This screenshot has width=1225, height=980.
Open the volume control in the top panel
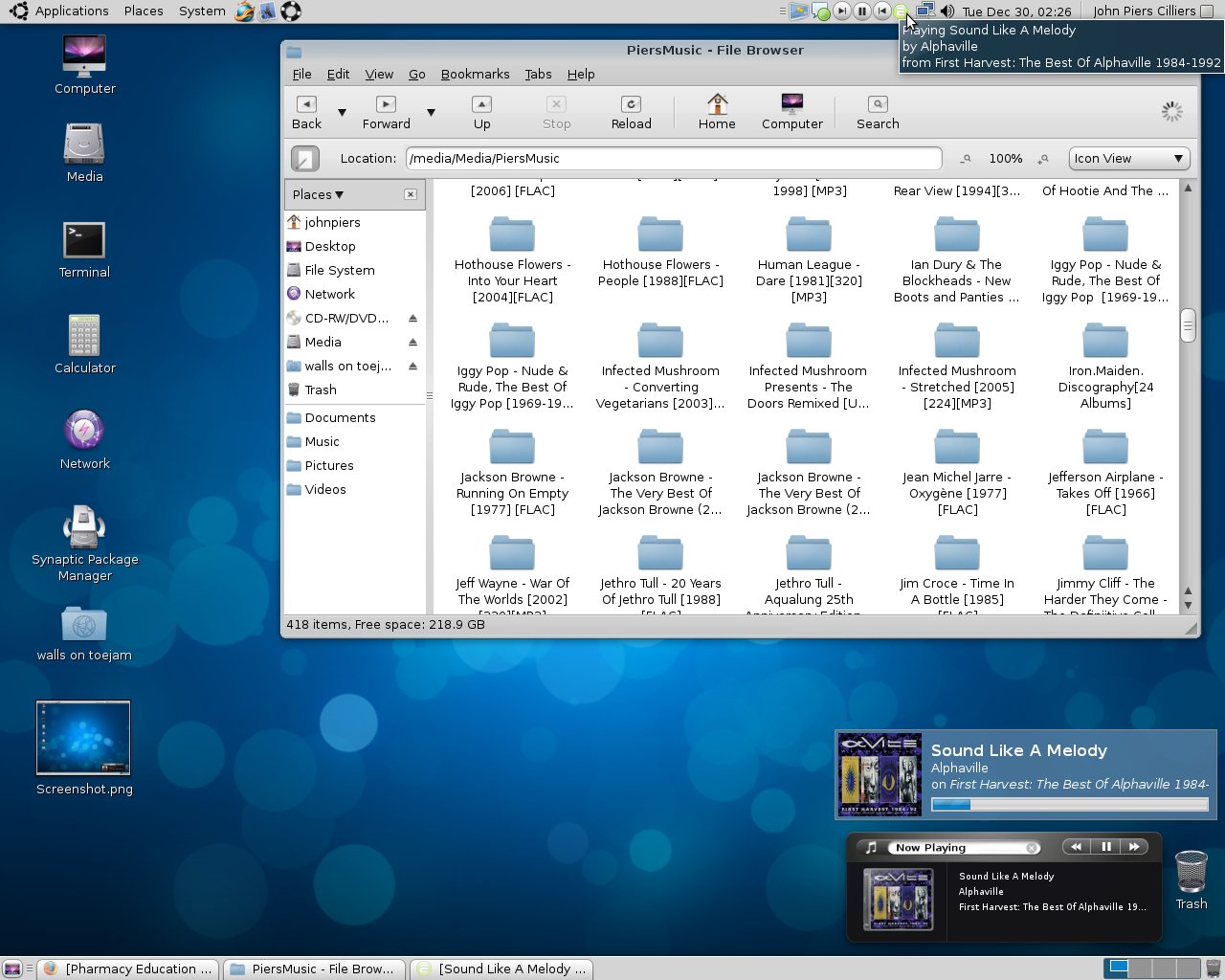pos(947,11)
